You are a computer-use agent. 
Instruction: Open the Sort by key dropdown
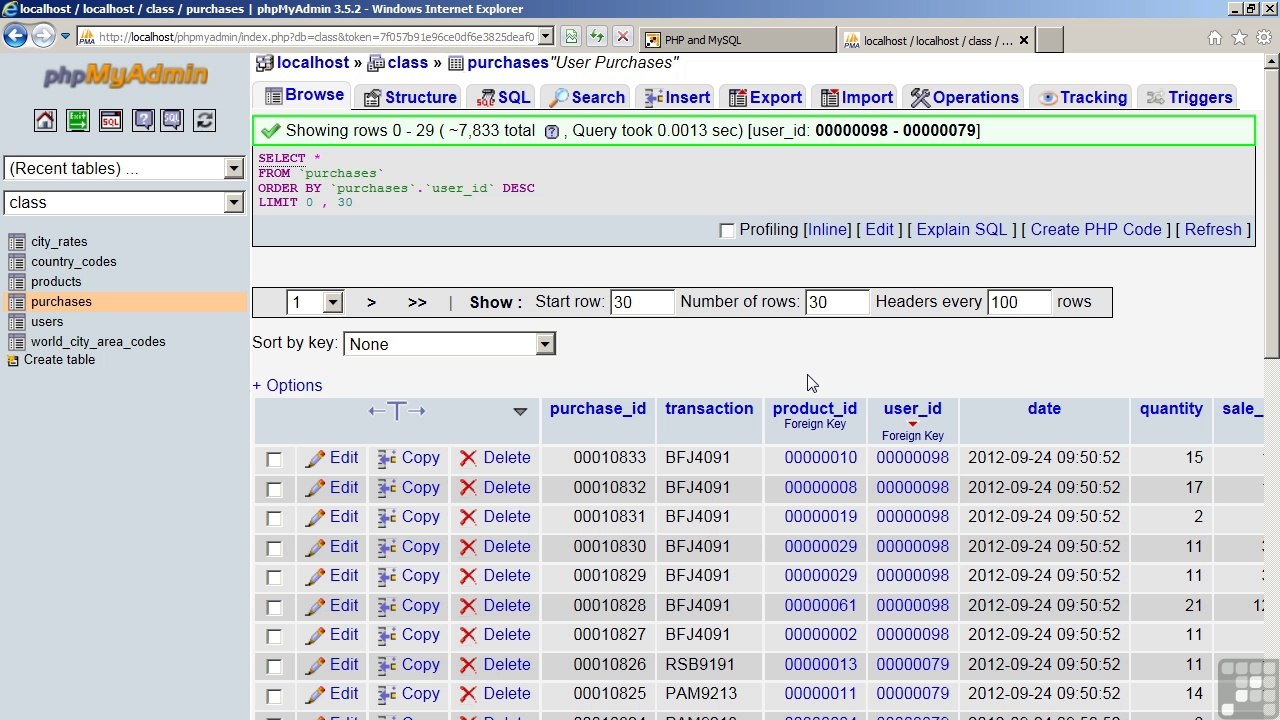[449, 344]
